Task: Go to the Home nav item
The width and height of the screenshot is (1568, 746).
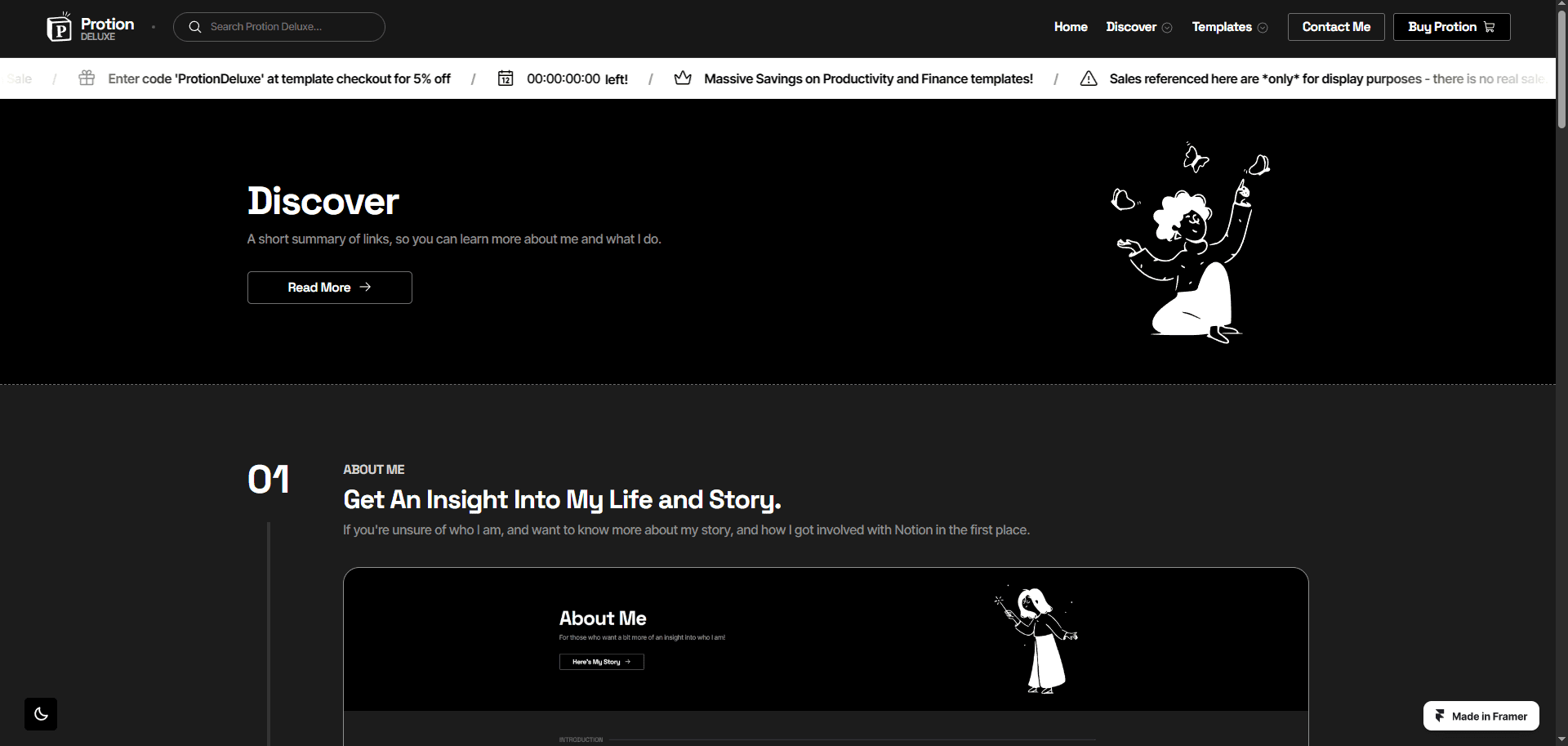Action: pyautogui.click(x=1071, y=27)
